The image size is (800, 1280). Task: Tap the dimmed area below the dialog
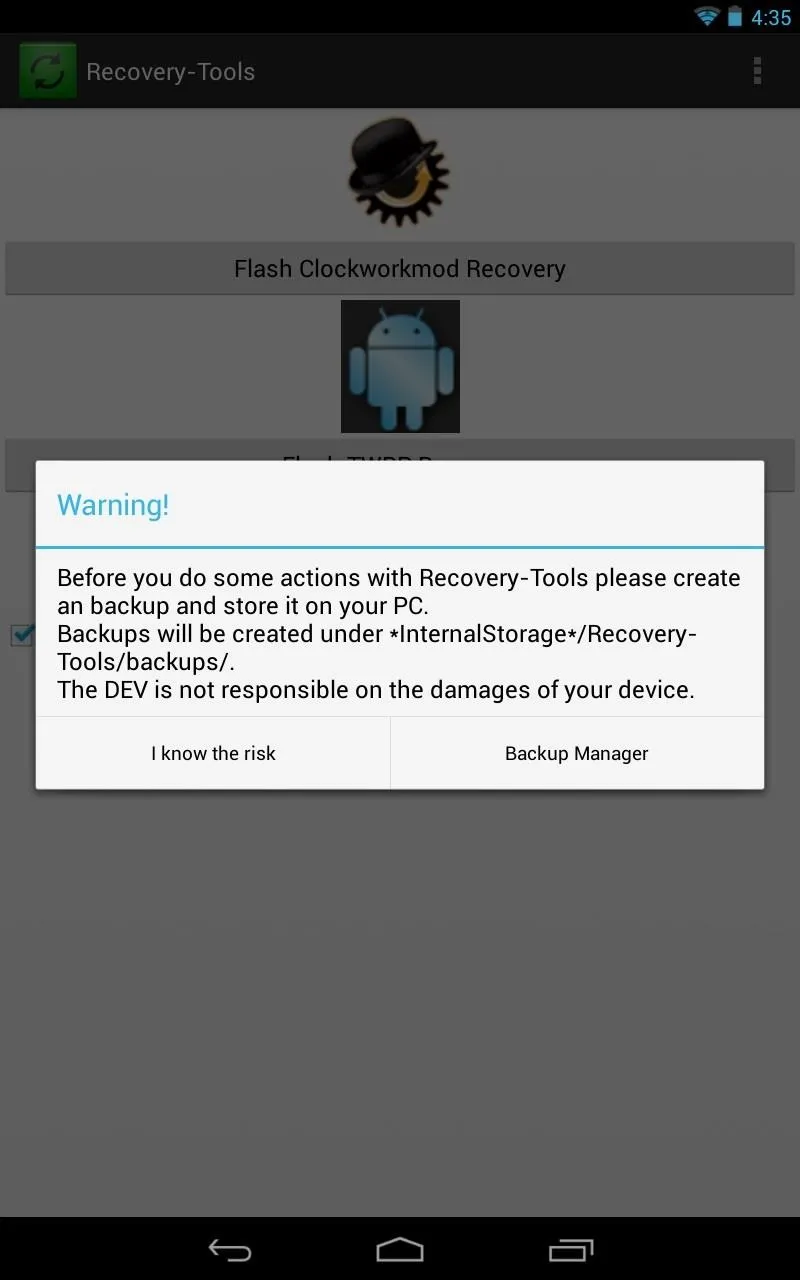tap(400, 1000)
